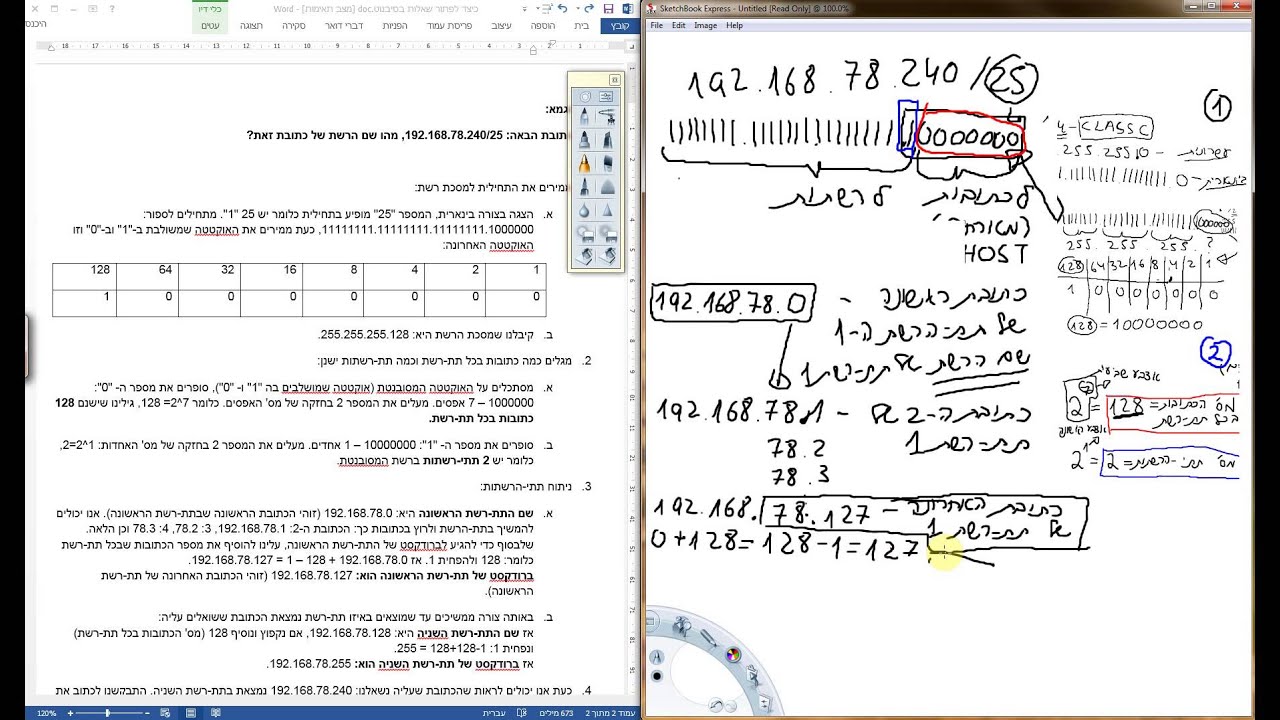This screenshot has width=1280, height=720.
Task: Select the rounded smudge brush
Action: click(x=606, y=188)
